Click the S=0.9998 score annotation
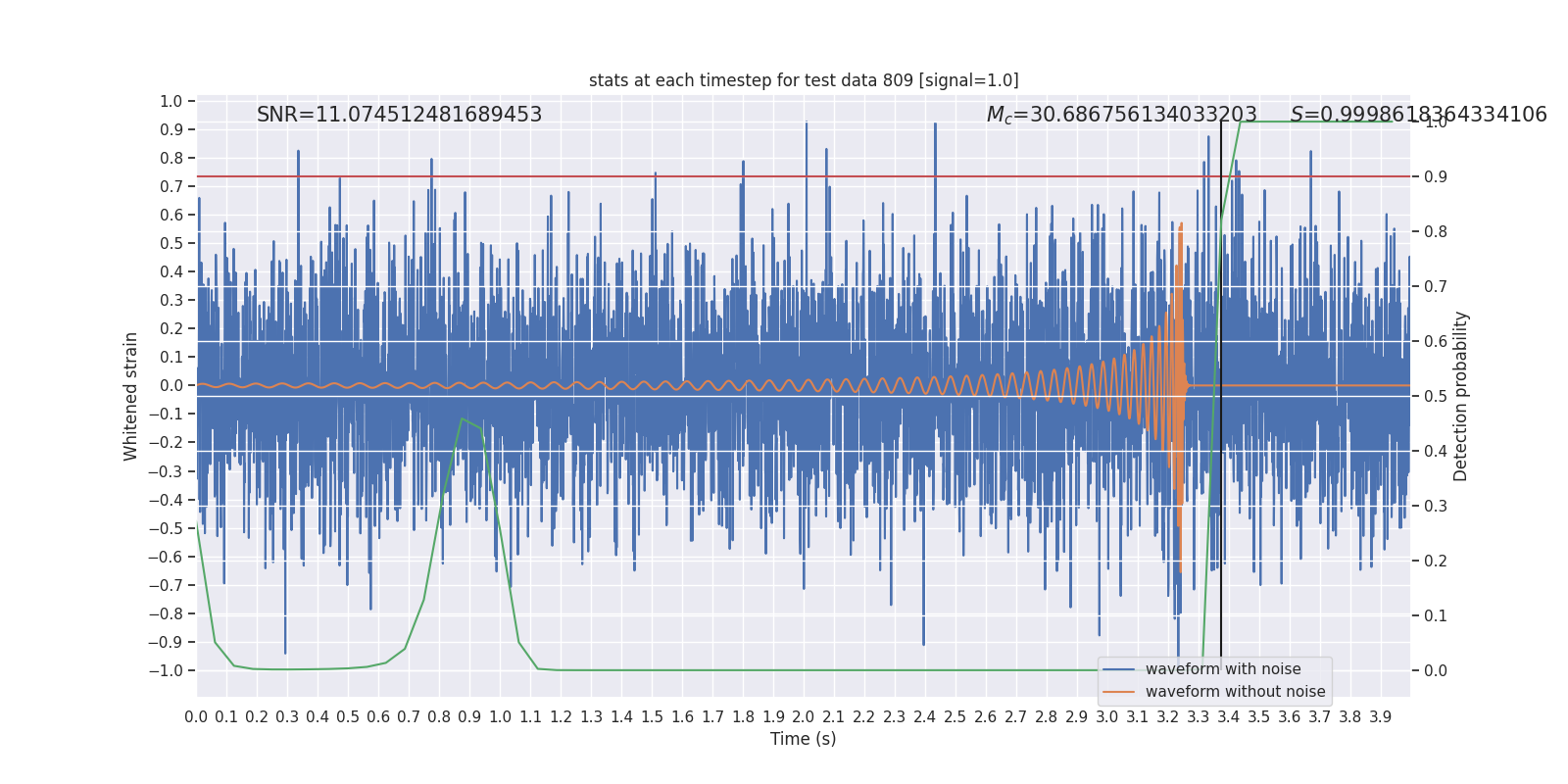The width and height of the screenshot is (1568, 784). (x=1418, y=115)
